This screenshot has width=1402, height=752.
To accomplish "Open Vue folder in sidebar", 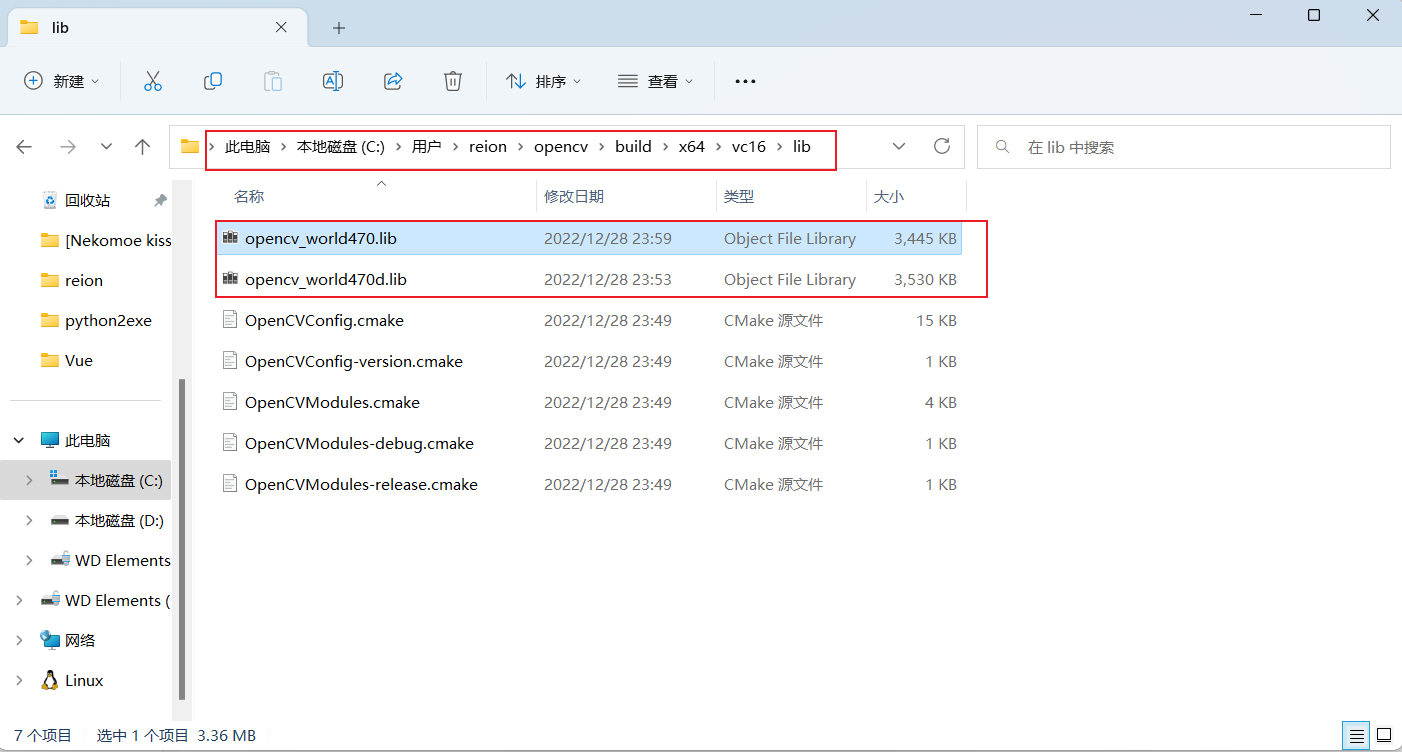I will click(x=67, y=360).
